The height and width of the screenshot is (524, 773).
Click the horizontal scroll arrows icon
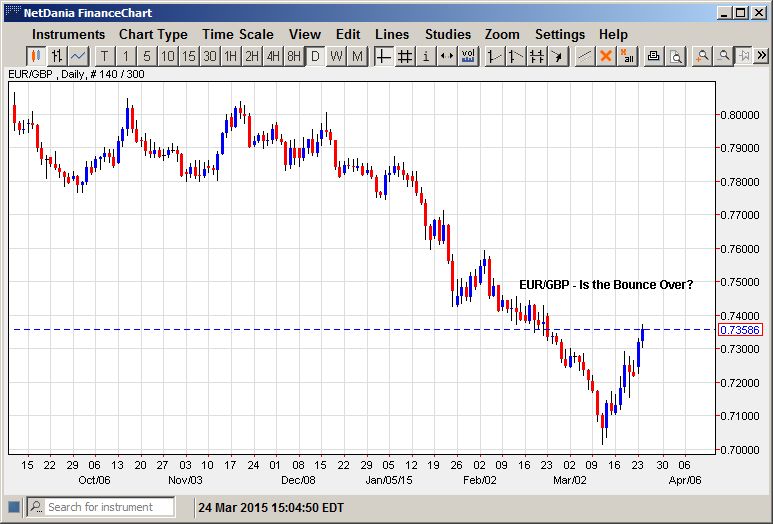[x=447, y=56]
